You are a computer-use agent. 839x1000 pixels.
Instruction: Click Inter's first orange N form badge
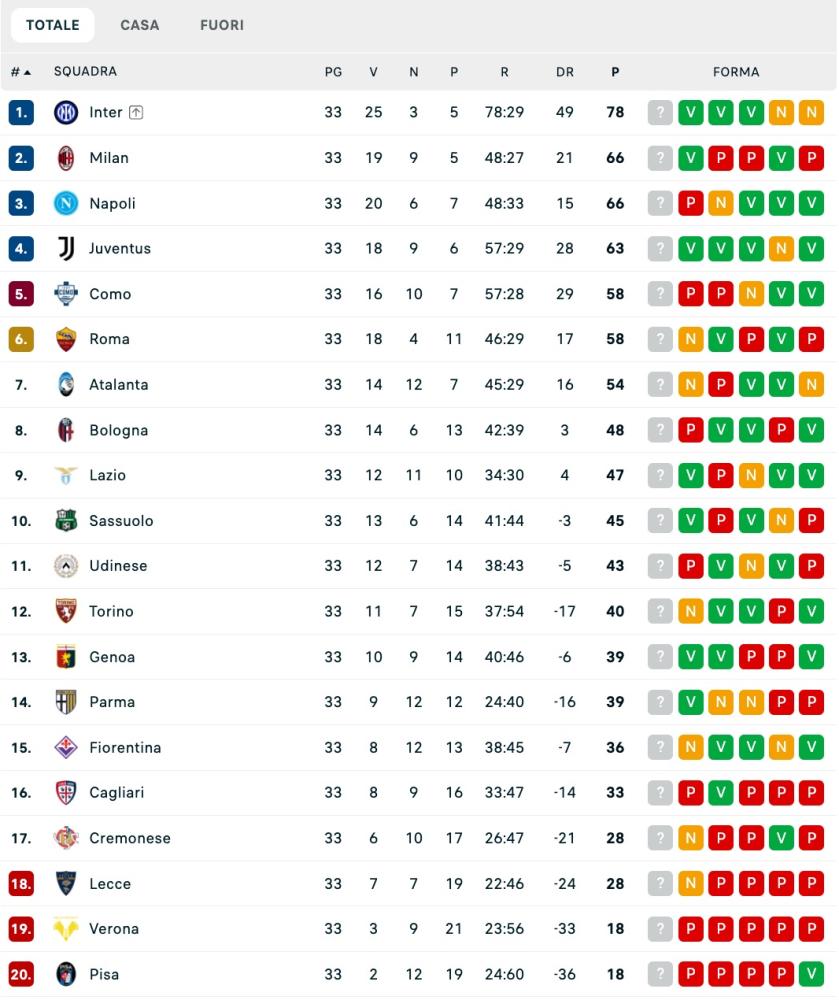coord(781,112)
